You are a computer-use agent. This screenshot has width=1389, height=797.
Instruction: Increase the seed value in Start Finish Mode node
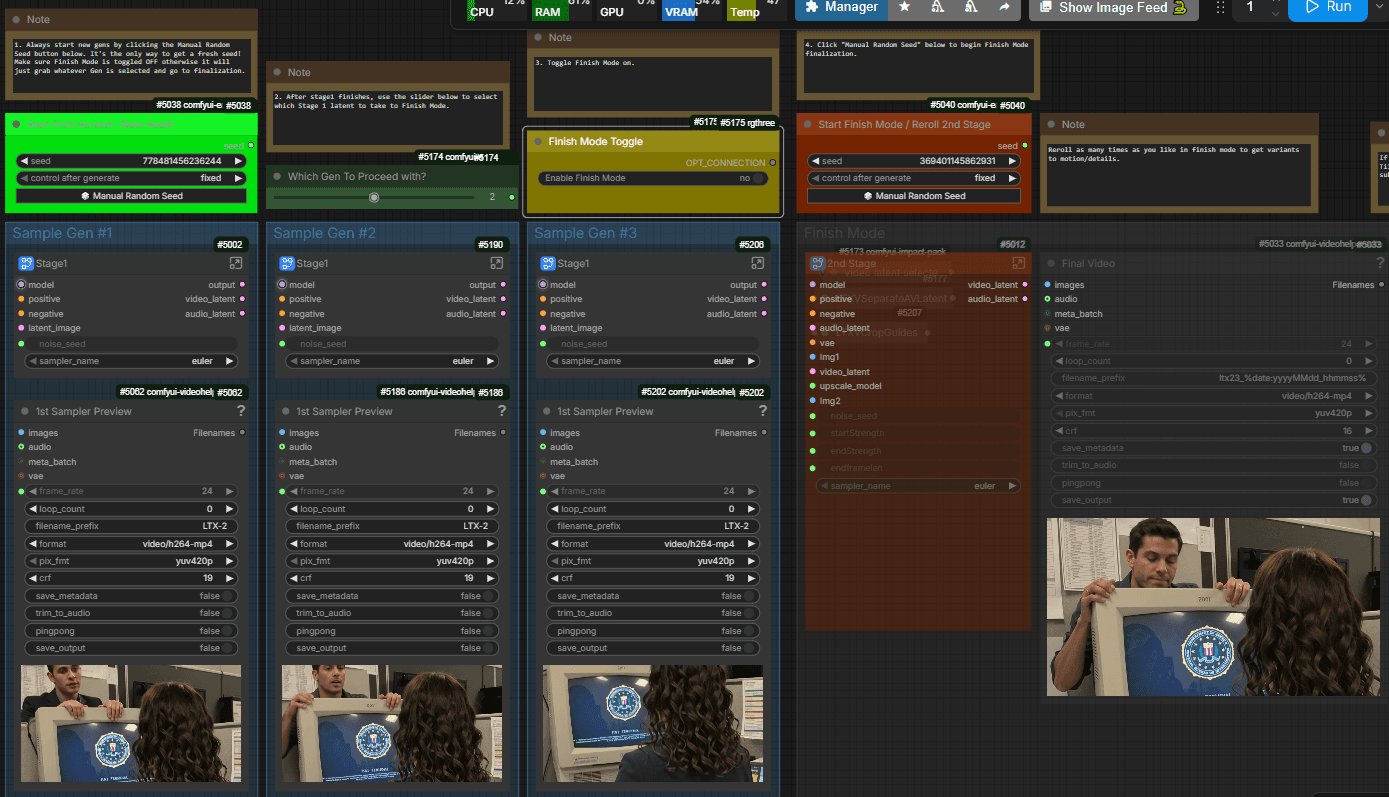[x=1012, y=161]
